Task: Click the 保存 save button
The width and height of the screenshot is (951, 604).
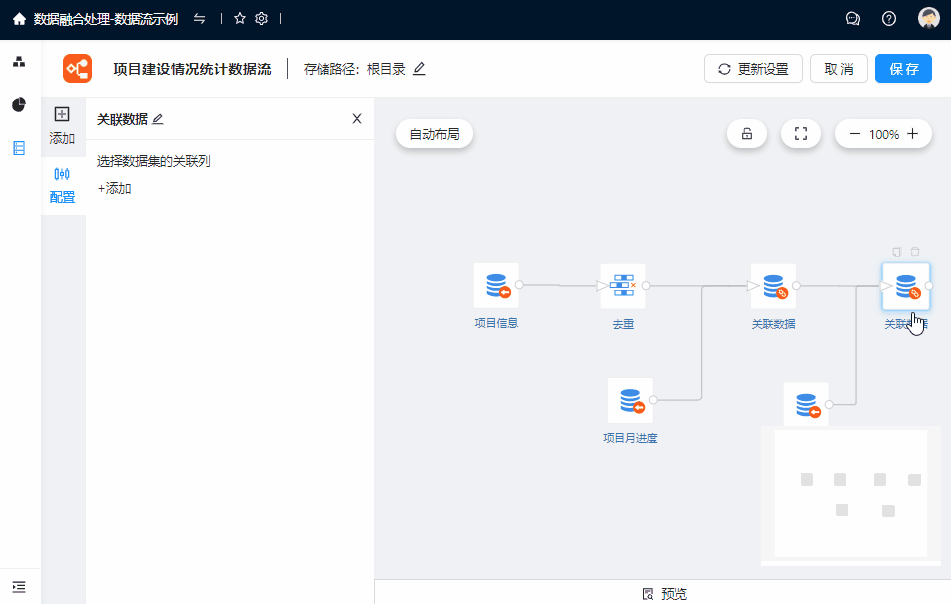Action: [903, 69]
